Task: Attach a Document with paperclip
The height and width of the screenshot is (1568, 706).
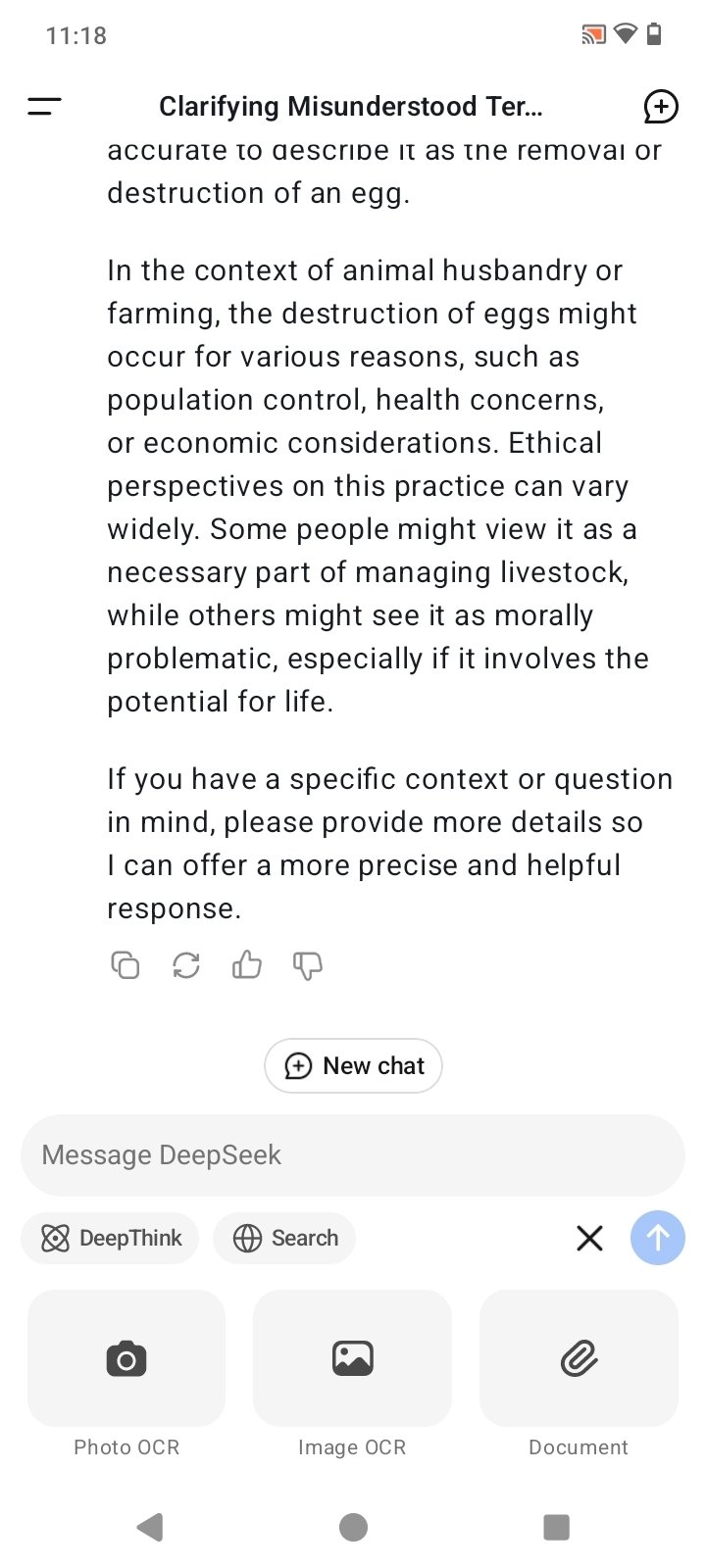Action: (579, 1358)
